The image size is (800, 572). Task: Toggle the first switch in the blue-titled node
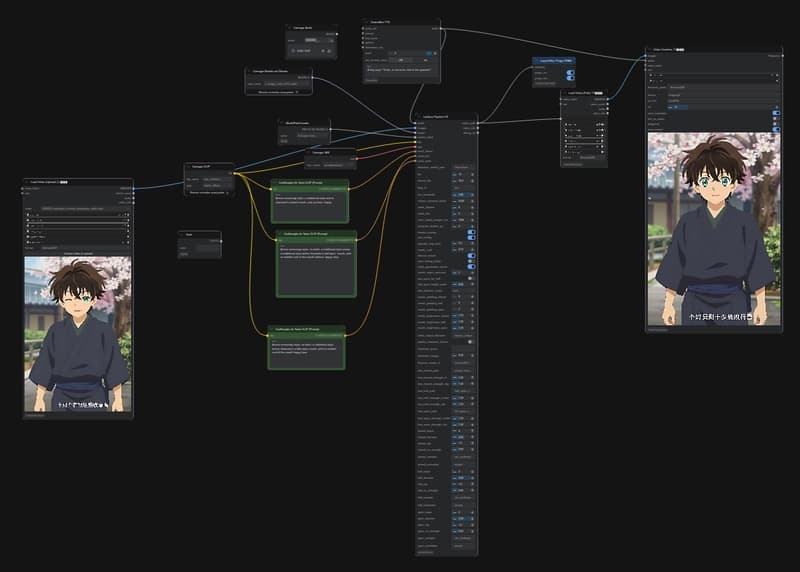pyautogui.click(x=570, y=73)
